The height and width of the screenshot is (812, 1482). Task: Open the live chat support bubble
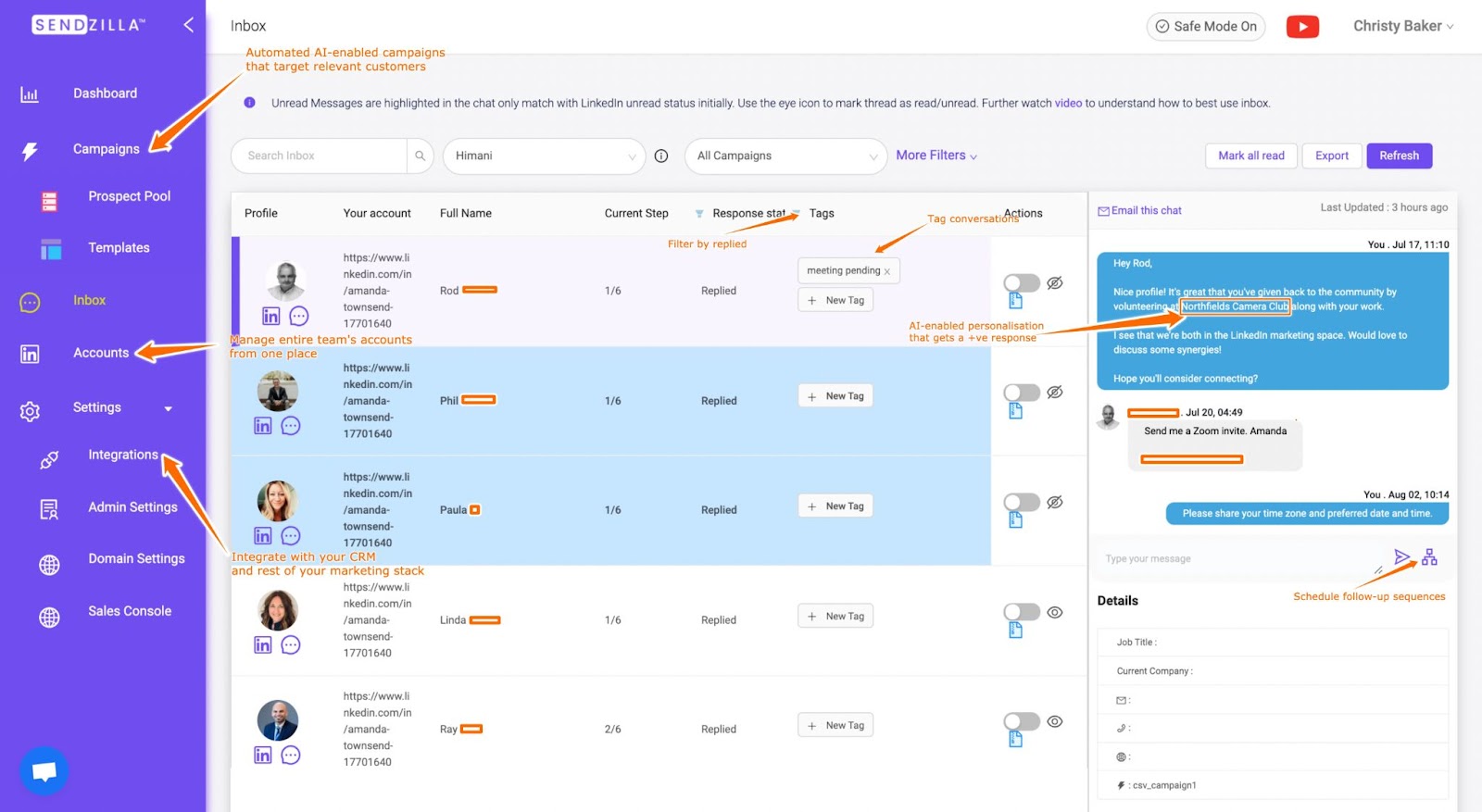[44, 770]
